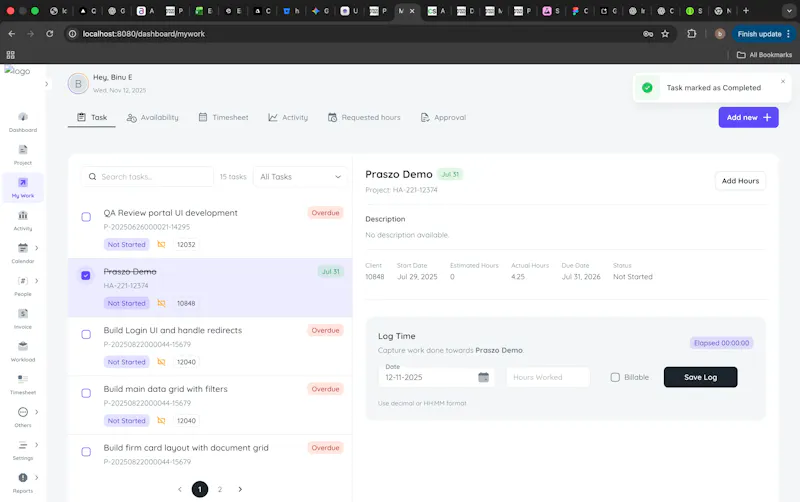
Task: Click the Add new button
Action: (x=748, y=117)
